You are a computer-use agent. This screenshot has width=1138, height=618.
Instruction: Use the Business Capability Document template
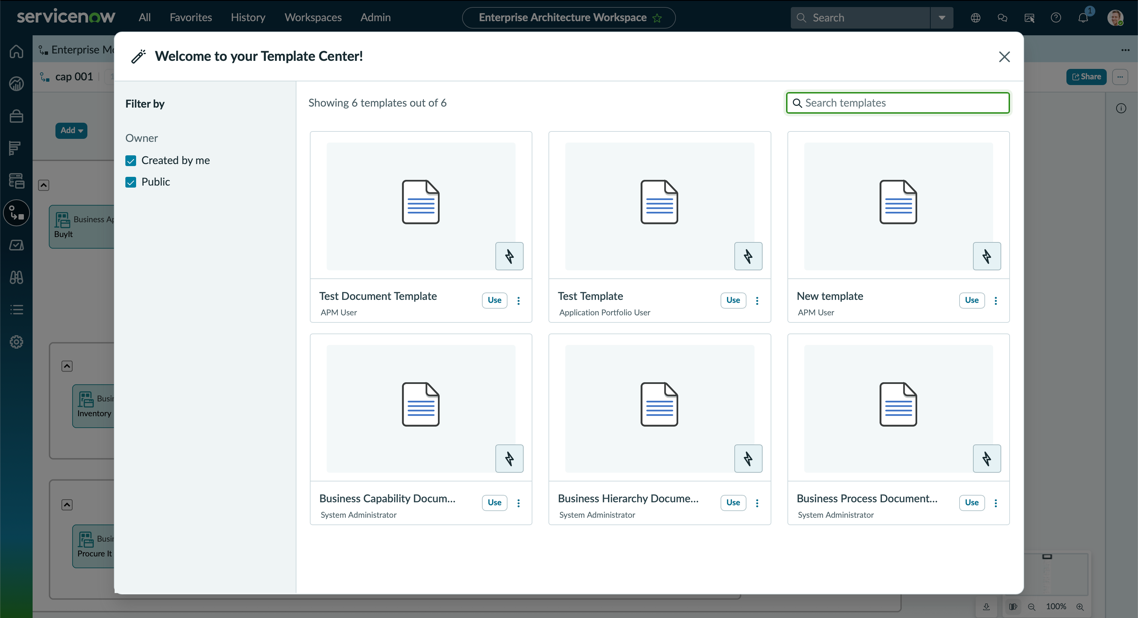click(x=494, y=503)
